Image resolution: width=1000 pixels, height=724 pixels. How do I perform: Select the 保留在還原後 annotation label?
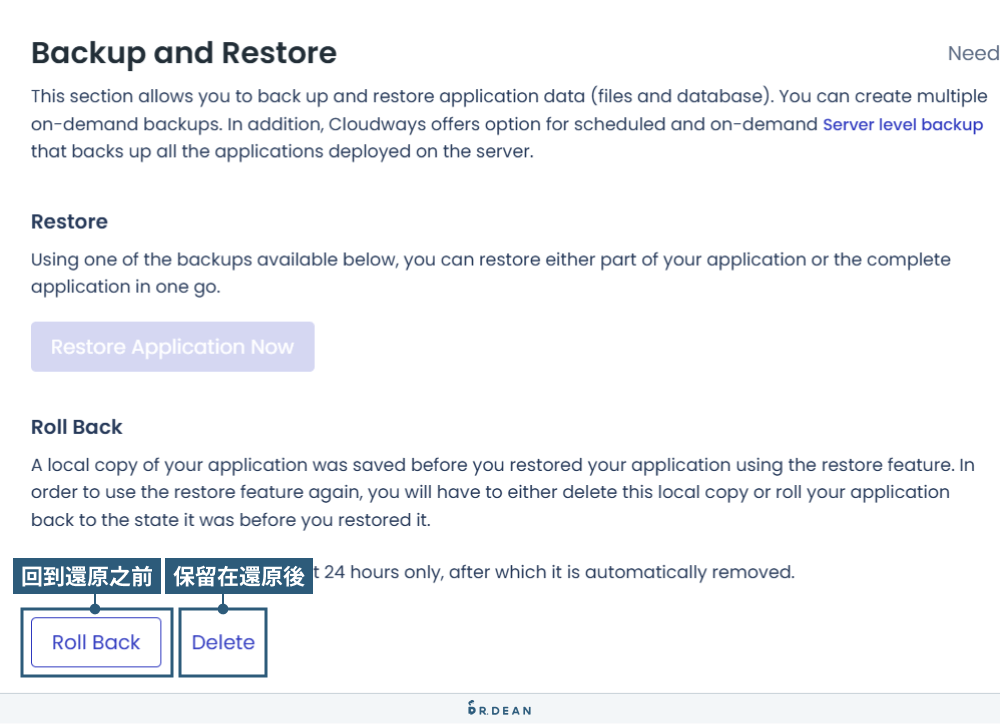(x=241, y=575)
